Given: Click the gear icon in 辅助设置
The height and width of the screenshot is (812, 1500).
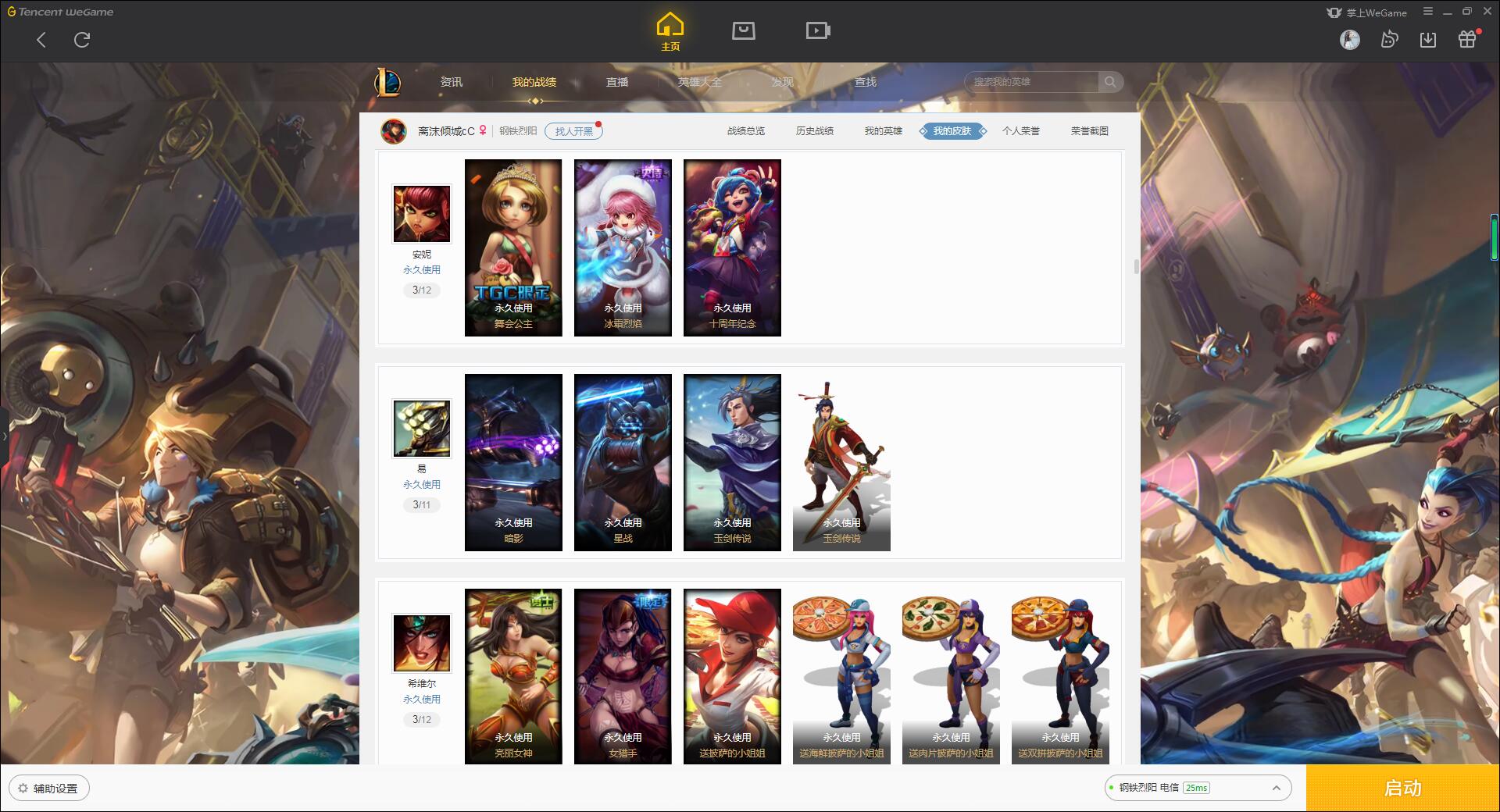Looking at the screenshot, I should coord(23,789).
